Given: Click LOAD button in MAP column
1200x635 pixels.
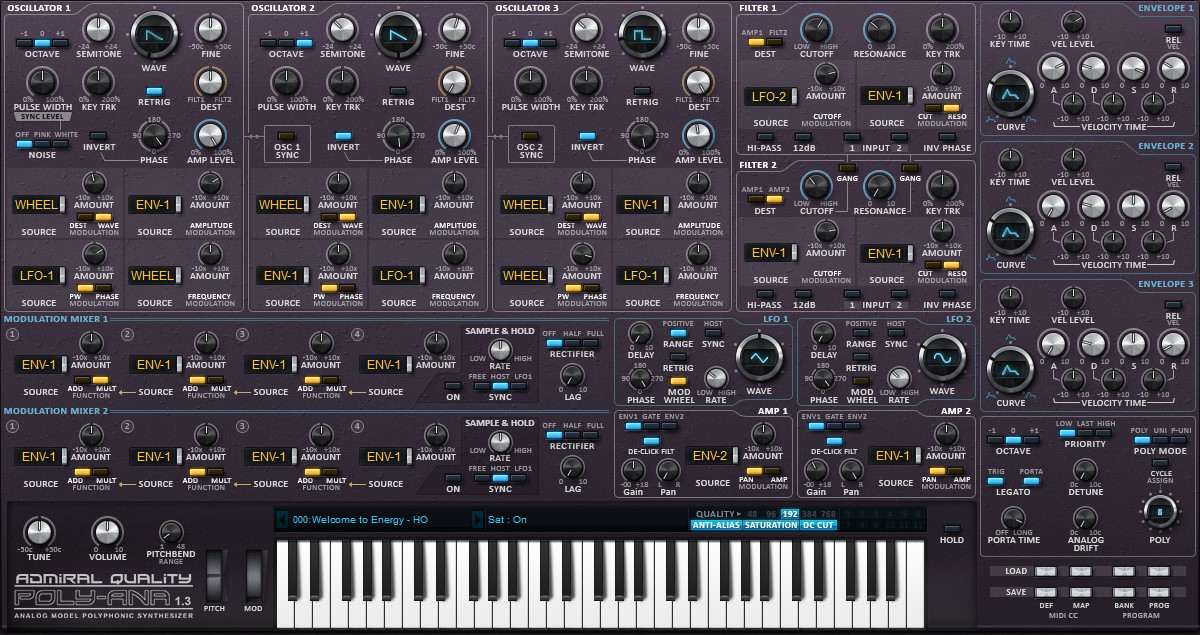Looking at the screenshot, I should click(1081, 571).
